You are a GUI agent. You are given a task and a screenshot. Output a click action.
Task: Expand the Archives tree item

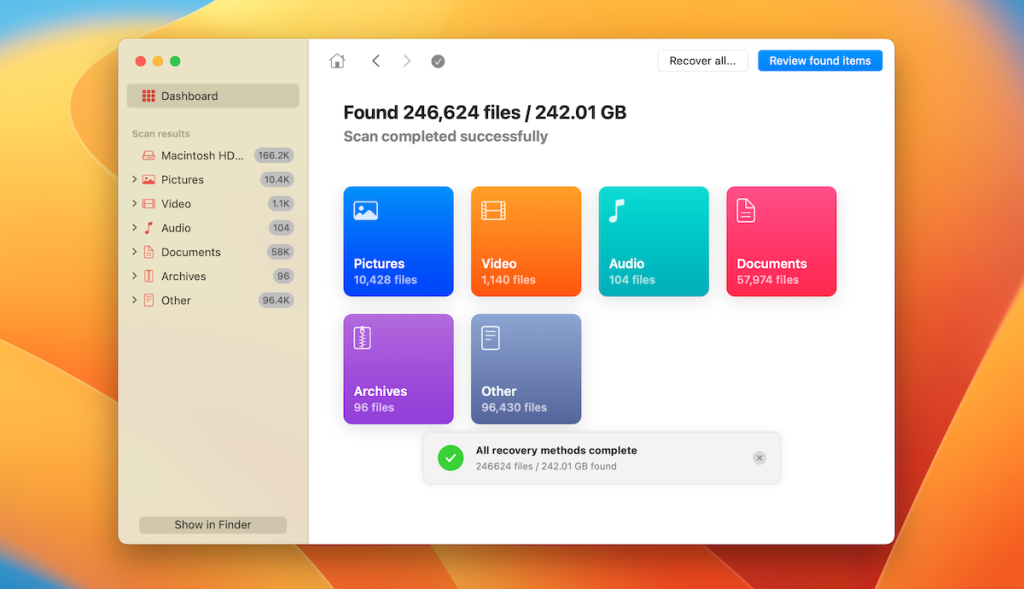(134, 276)
